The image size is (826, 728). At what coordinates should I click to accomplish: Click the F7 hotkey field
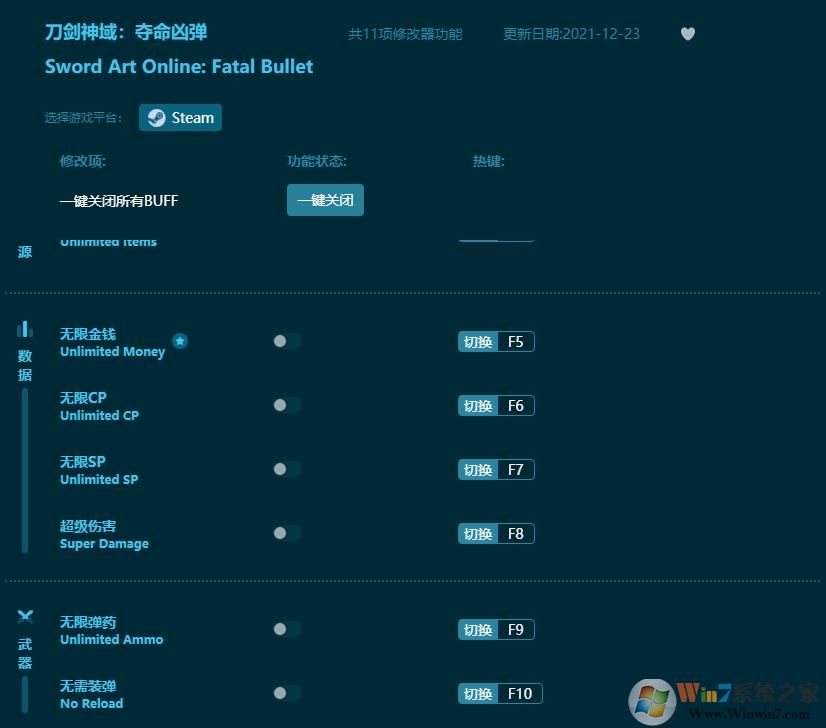(516, 470)
